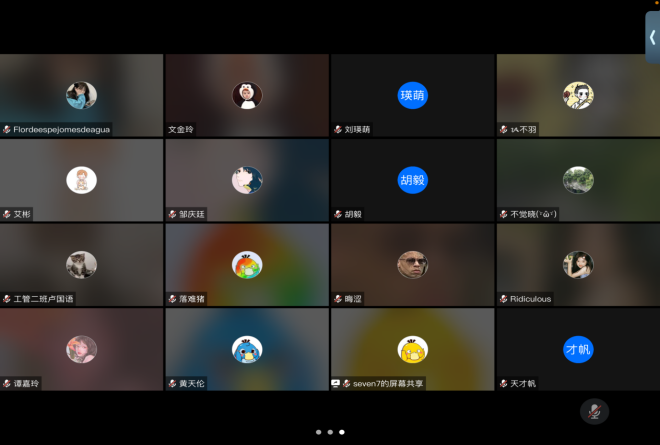Select the blue 瑛萌 avatar circle
This screenshot has height=445, width=660.
[412, 95]
